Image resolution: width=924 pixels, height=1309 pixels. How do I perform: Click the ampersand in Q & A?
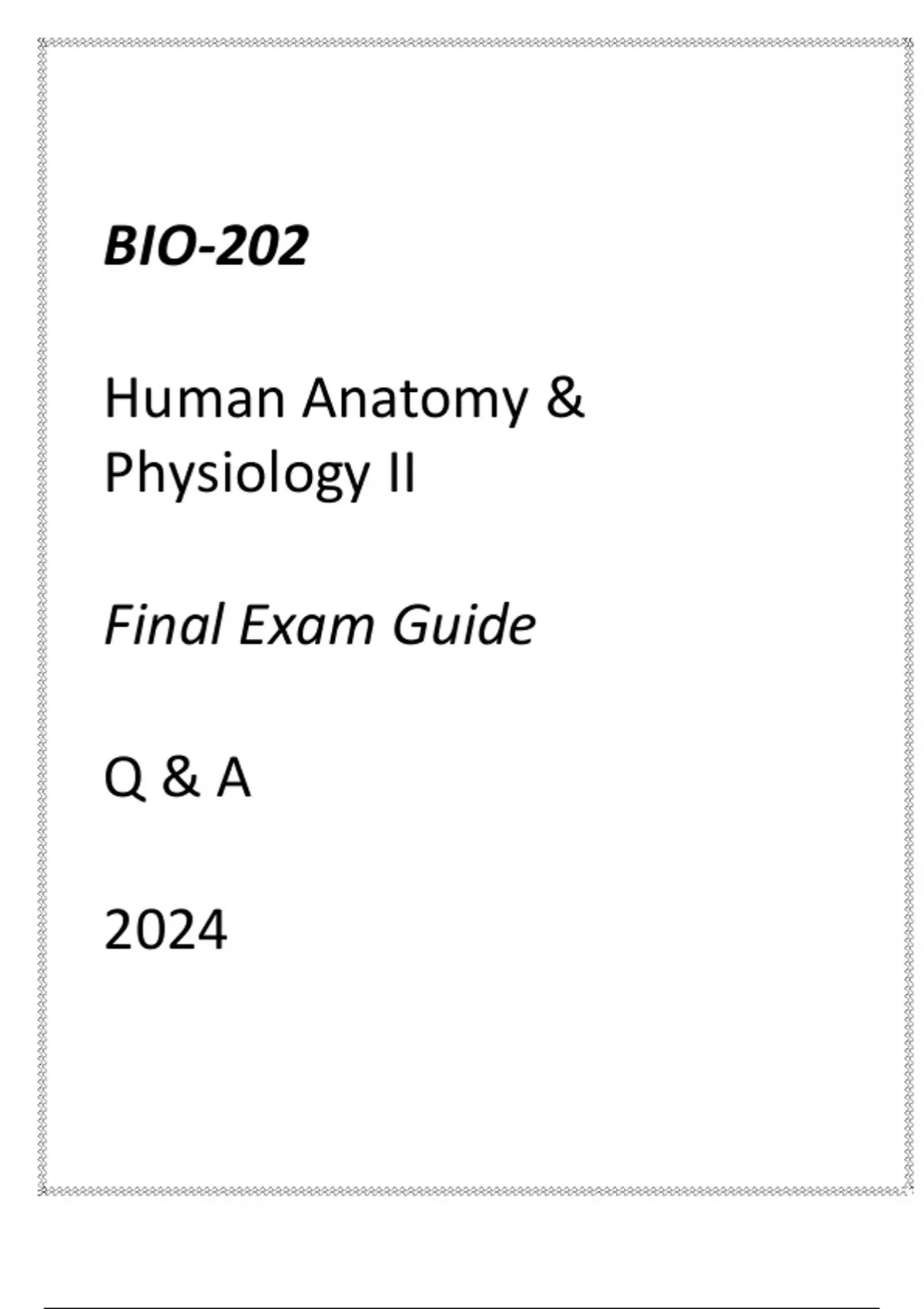point(179,777)
